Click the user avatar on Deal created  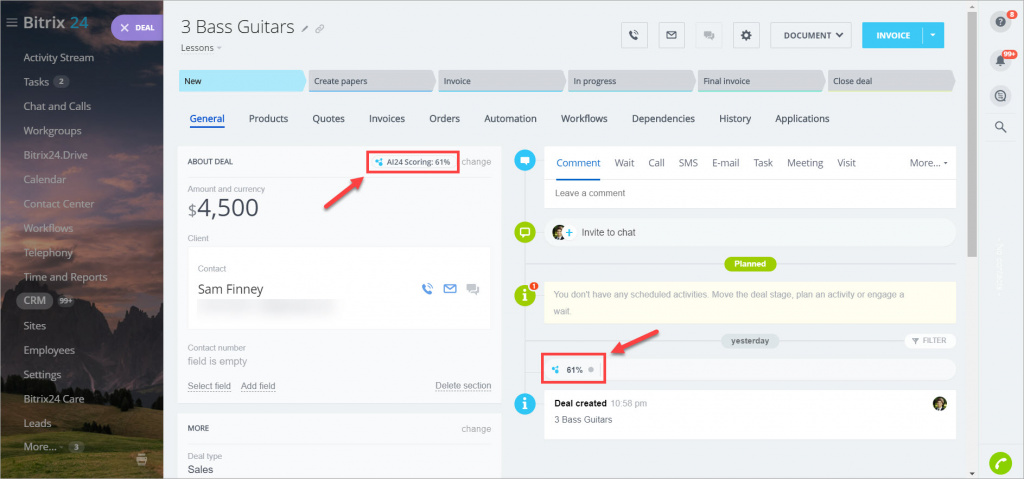(x=940, y=404)
